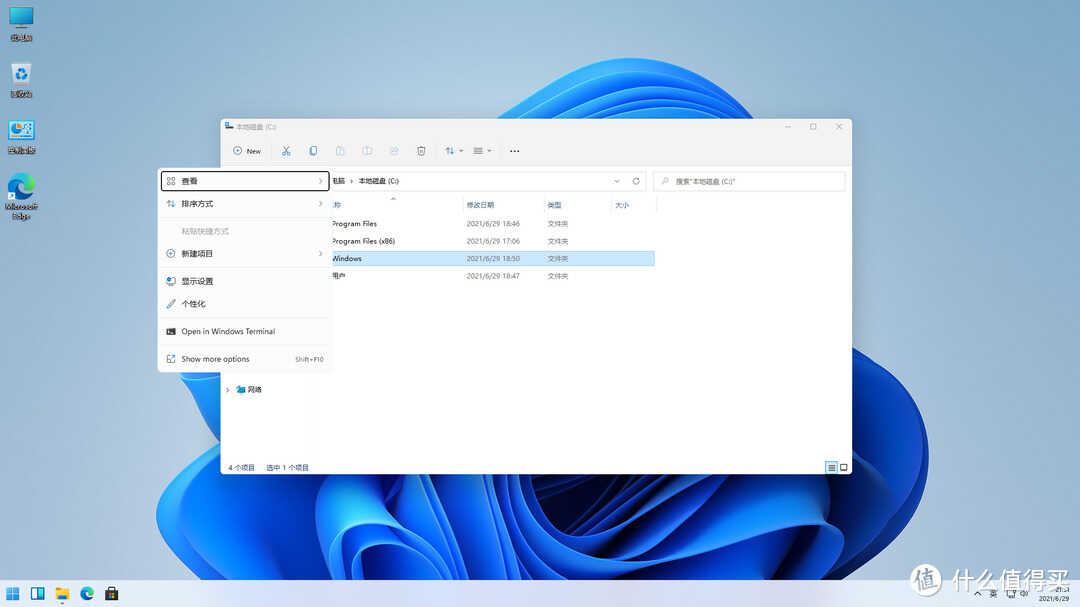Open Microsoft Edge from the taskbar
Screen dimensions: 1080x607
(87, 593)
